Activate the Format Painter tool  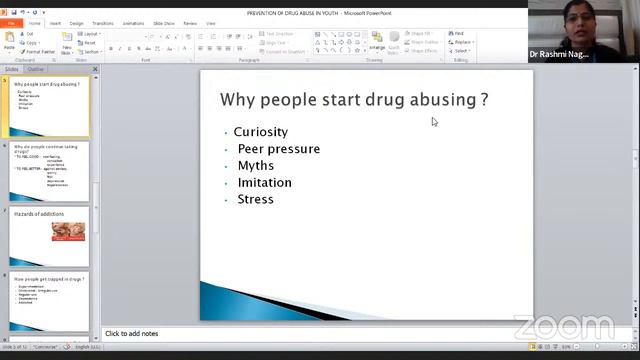37,52
